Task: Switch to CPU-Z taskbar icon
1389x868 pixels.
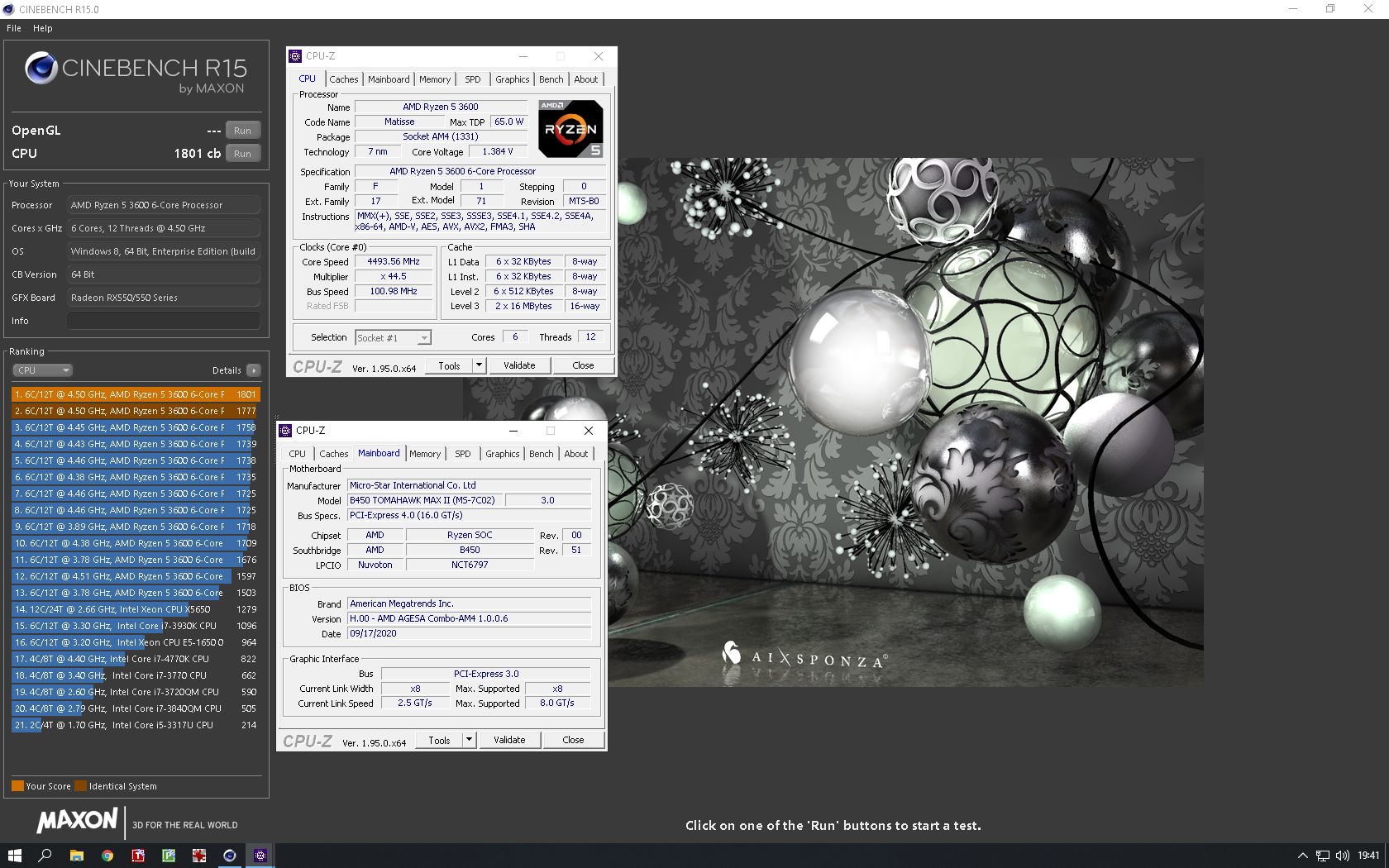Action: (x=260, y=856)
